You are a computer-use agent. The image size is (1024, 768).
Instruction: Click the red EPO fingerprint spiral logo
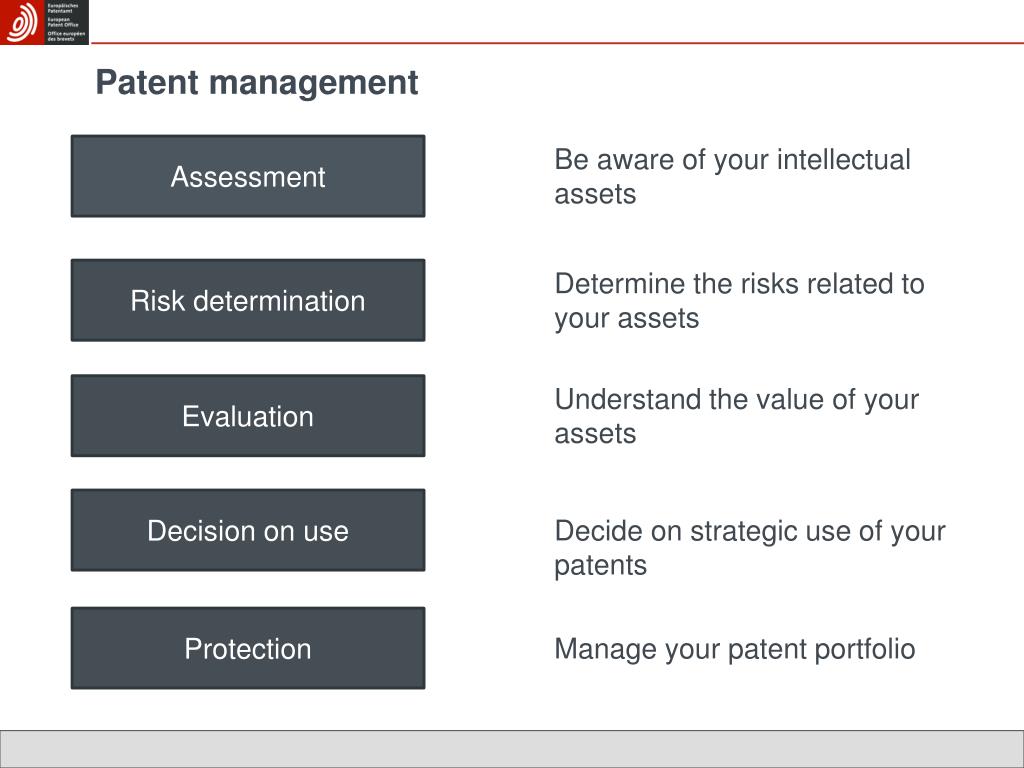(x=22, y=22)
